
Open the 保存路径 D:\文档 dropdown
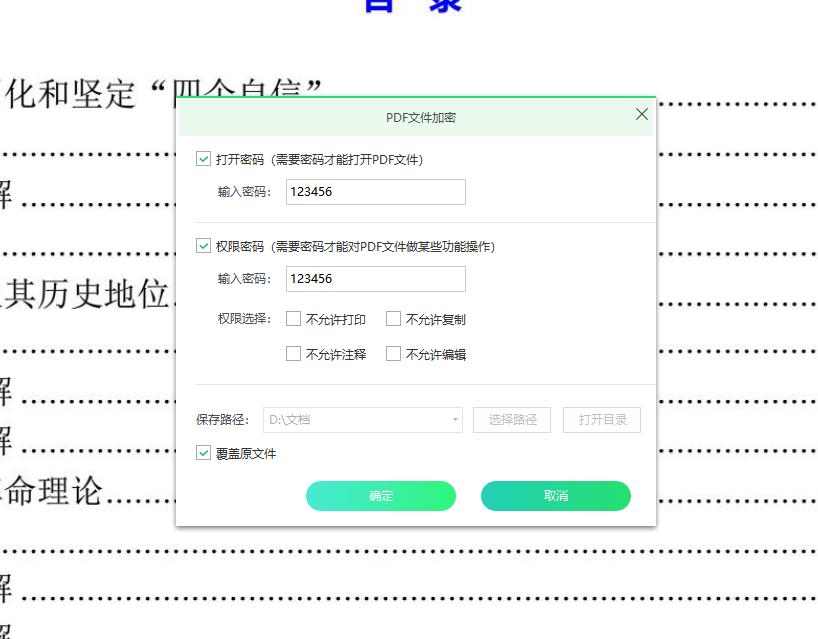point(363,420)
